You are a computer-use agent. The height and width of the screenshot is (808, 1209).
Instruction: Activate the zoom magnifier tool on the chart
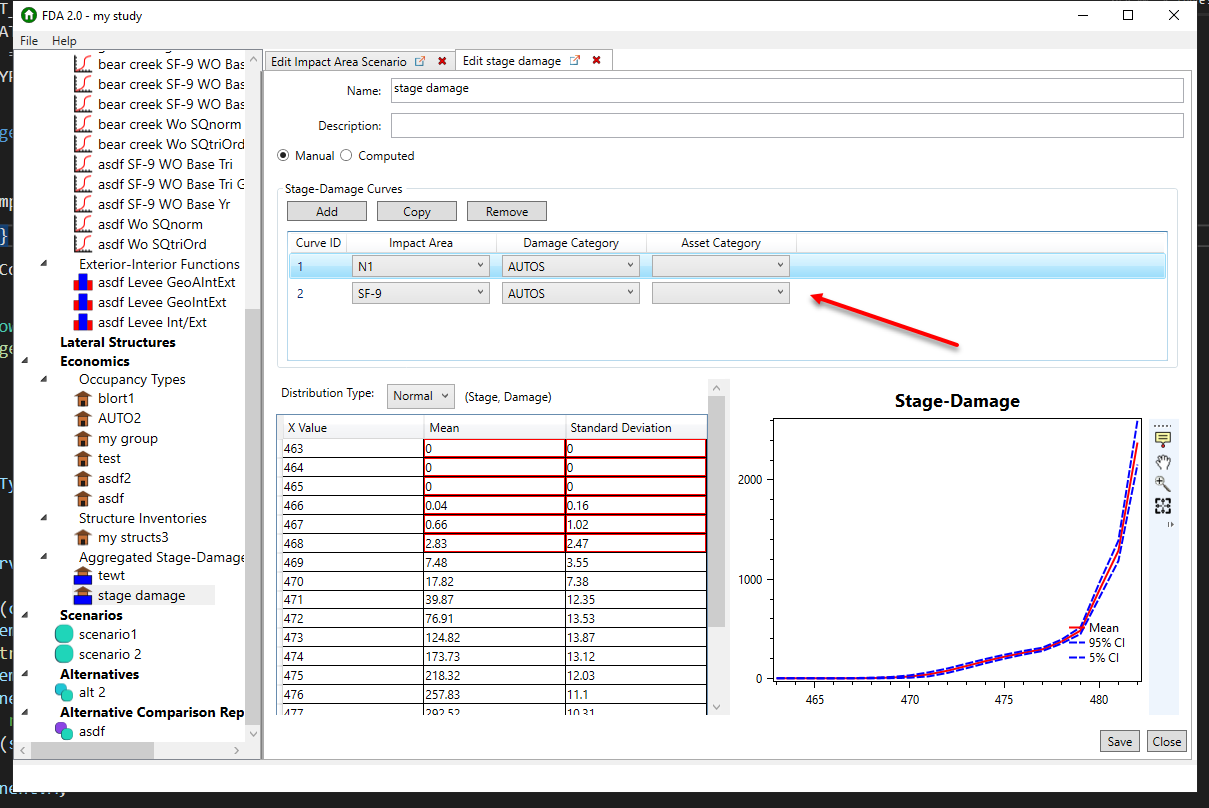[1163, 482]
